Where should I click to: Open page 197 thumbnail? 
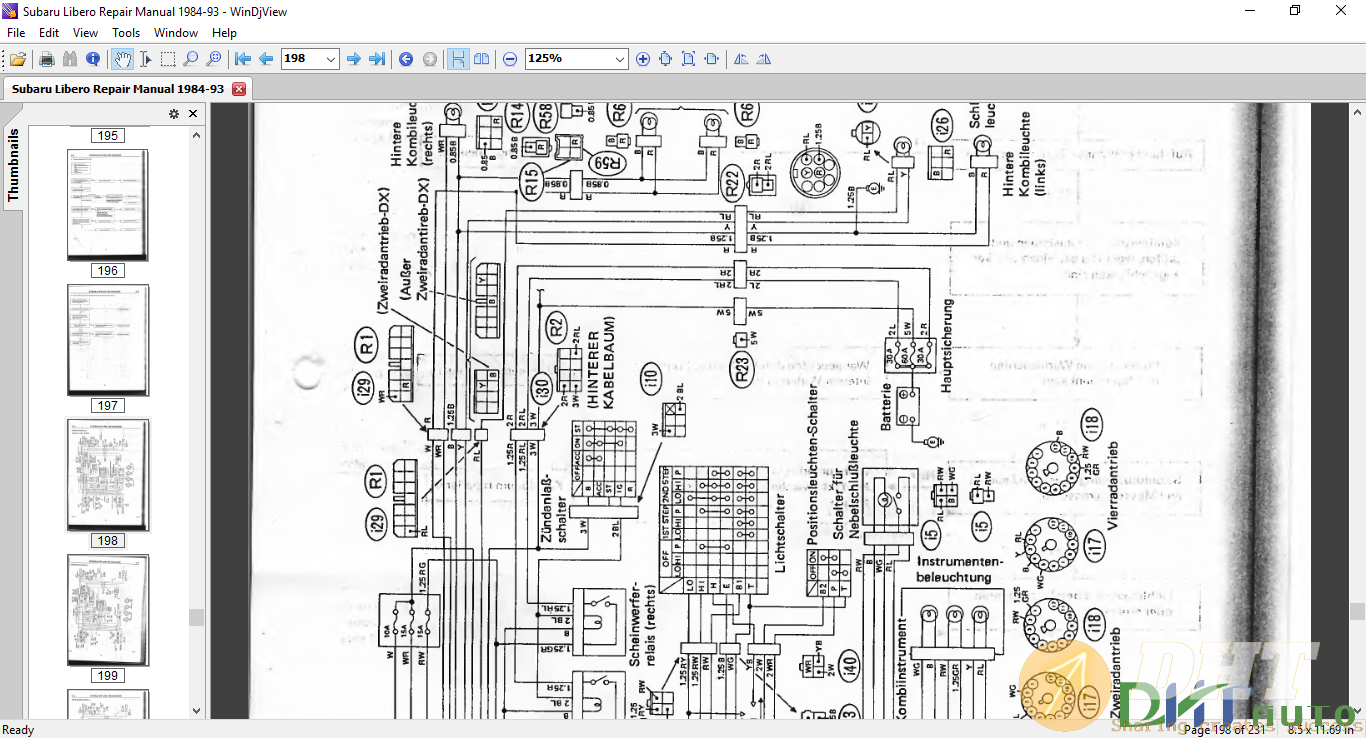click(108, 340)
